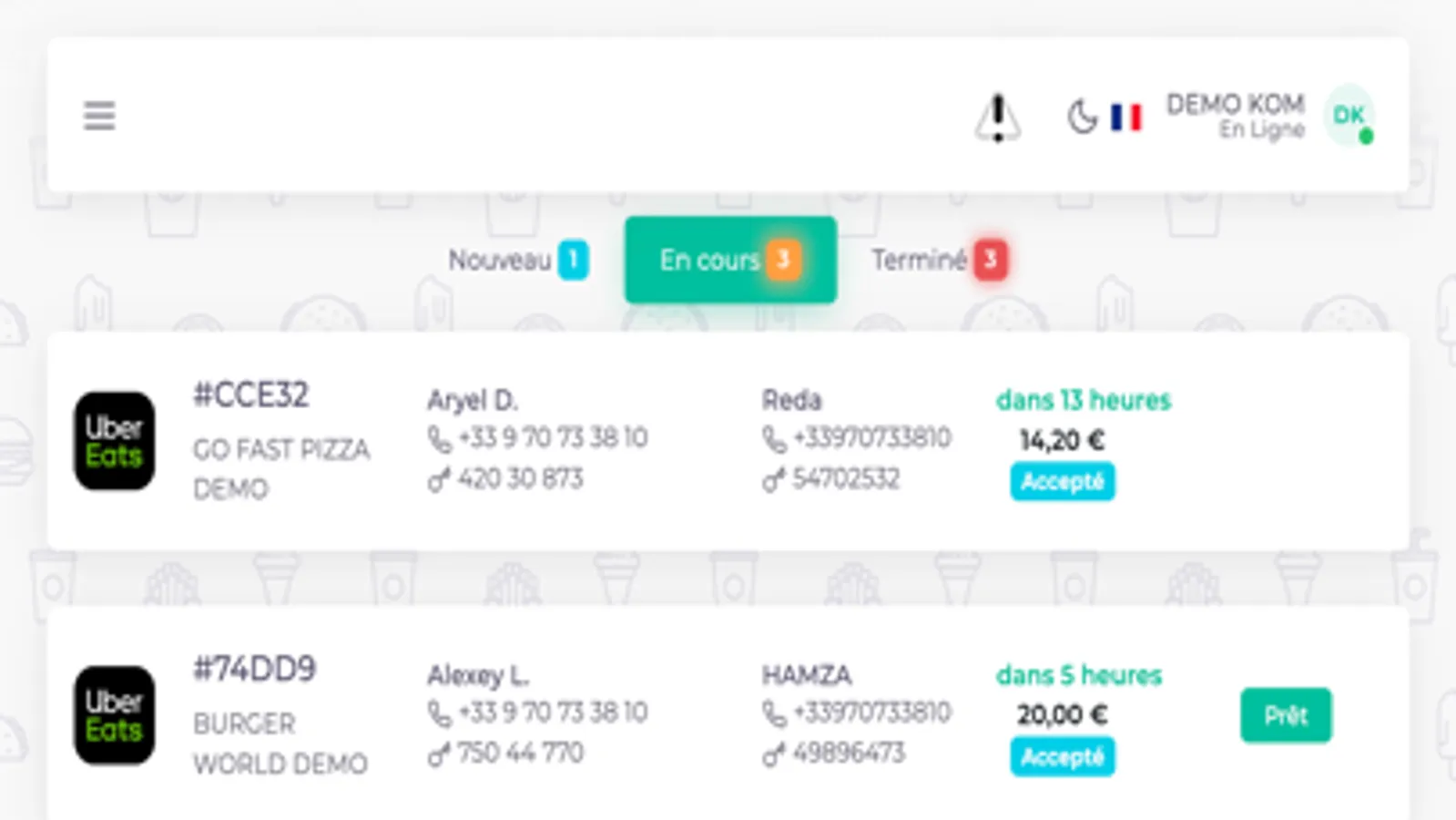This screenshot has width=1456, height=820.
Task: Open order #CCE32 details
Action: point(254,395)
